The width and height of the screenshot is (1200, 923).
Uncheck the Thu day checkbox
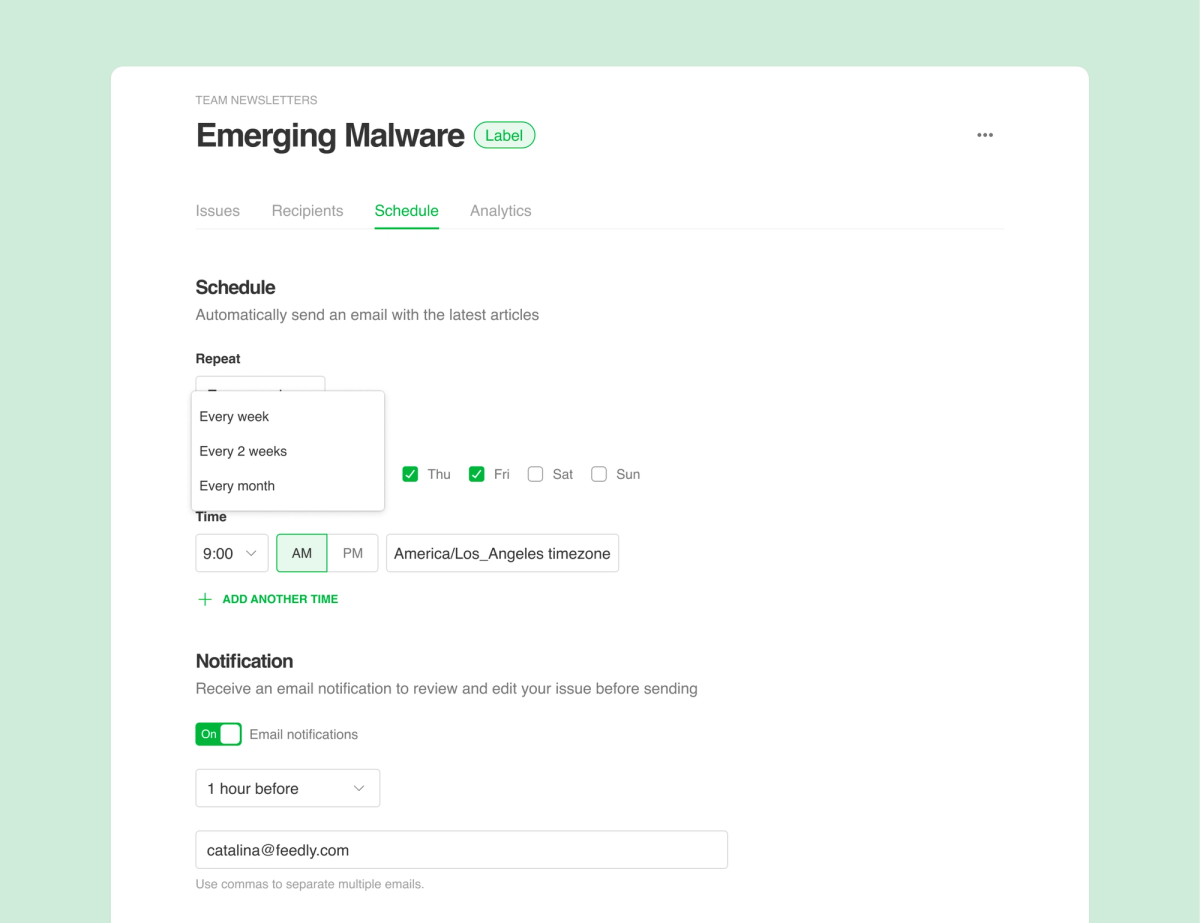click(410, 474)
